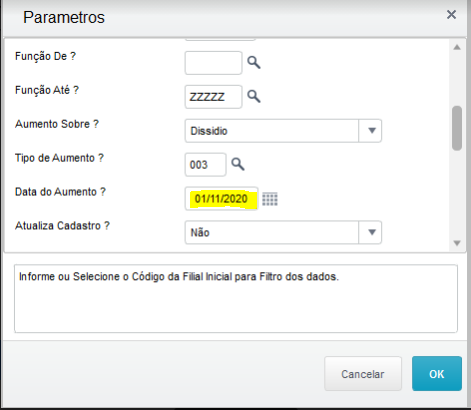Click the Atualiza Cadastro combo box showing Não
The width and height of the screenshot is (471, 410).
pos(283,232)
